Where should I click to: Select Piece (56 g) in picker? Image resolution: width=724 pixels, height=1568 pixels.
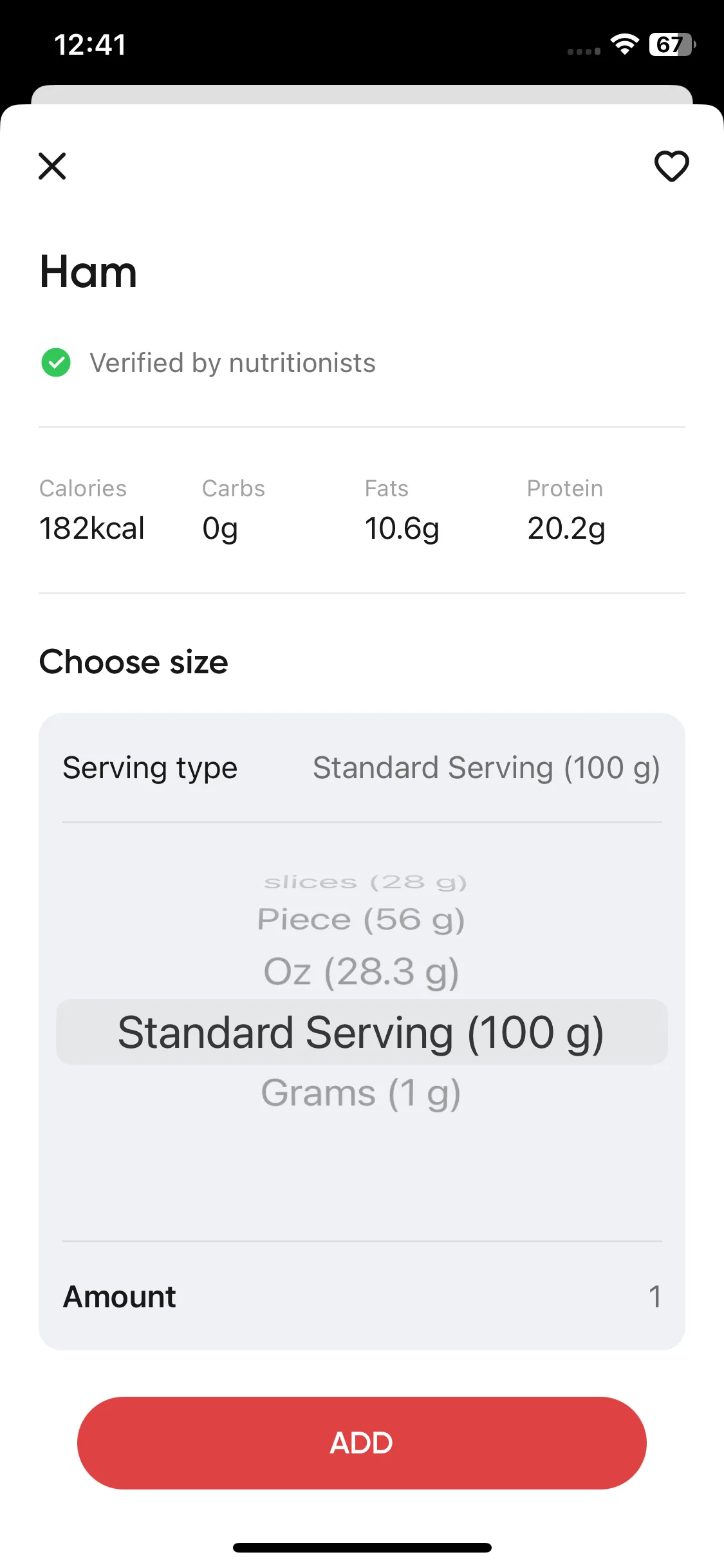[x=361, y=919]
